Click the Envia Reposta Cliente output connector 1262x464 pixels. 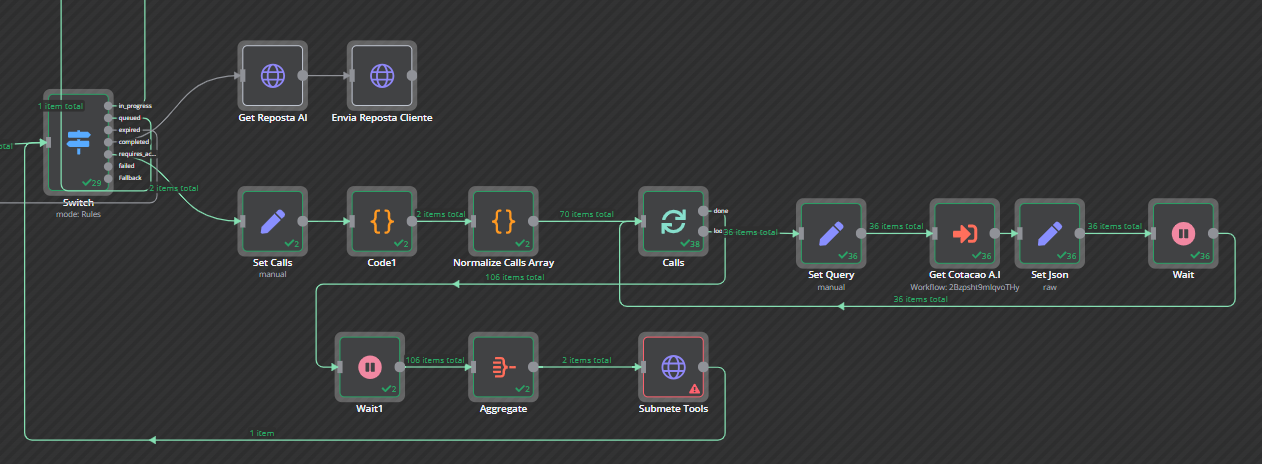412,75
